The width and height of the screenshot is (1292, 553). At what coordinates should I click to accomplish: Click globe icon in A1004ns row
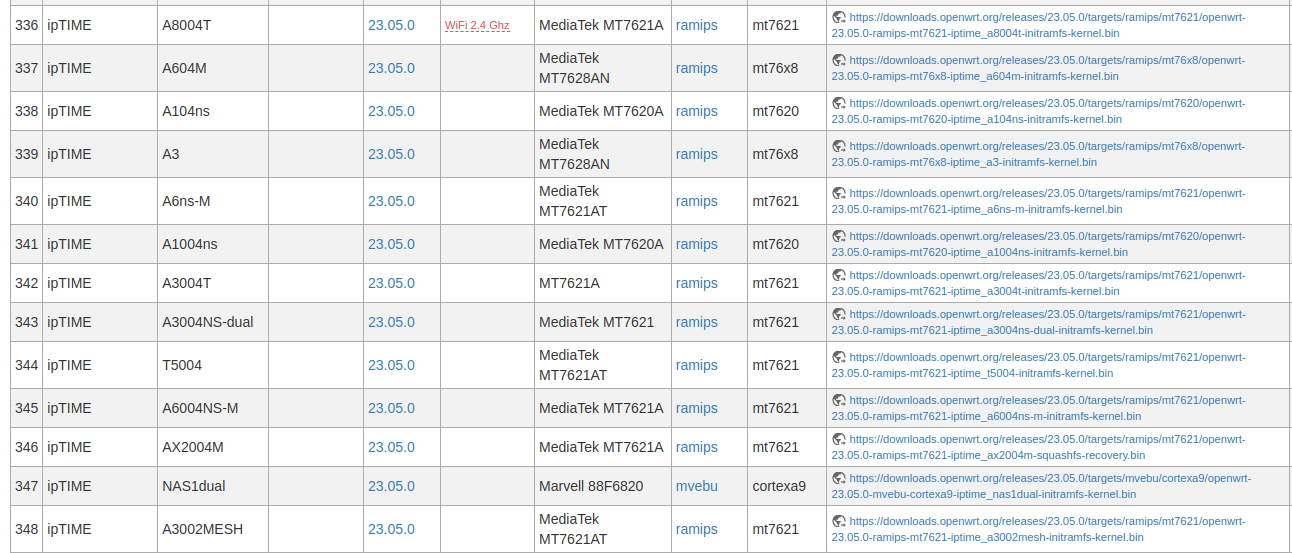click(x=839, y=236)
